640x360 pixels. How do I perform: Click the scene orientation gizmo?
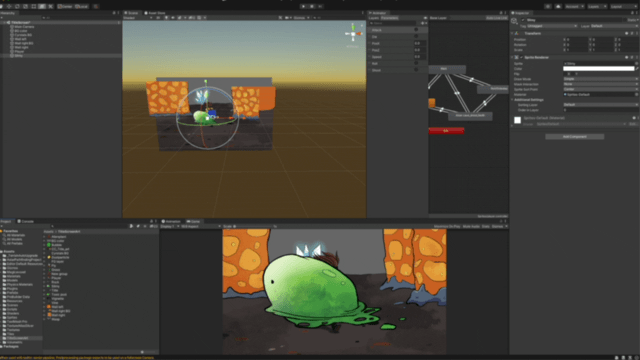353,33
